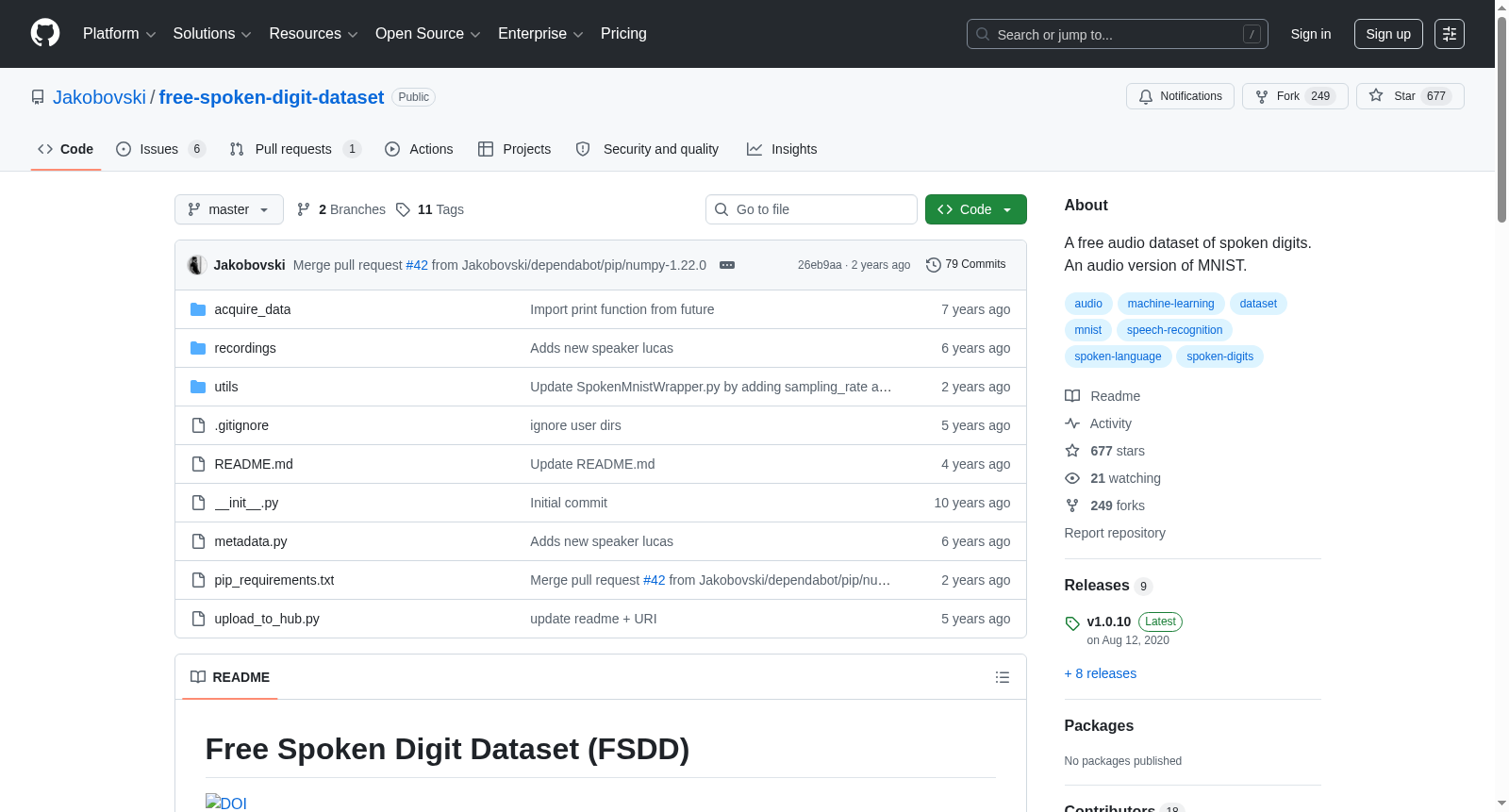Click the stars icon in About
The height and width of the screenshot is (812, 1509).
tap(1072, 451)
